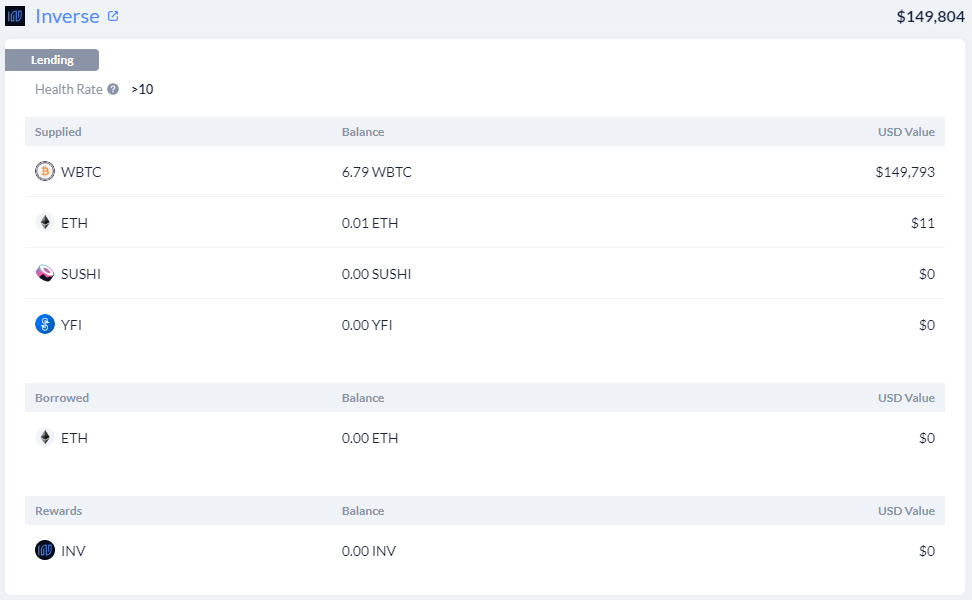
Task: Click the Health Rate help question icon
Action: 113,89
